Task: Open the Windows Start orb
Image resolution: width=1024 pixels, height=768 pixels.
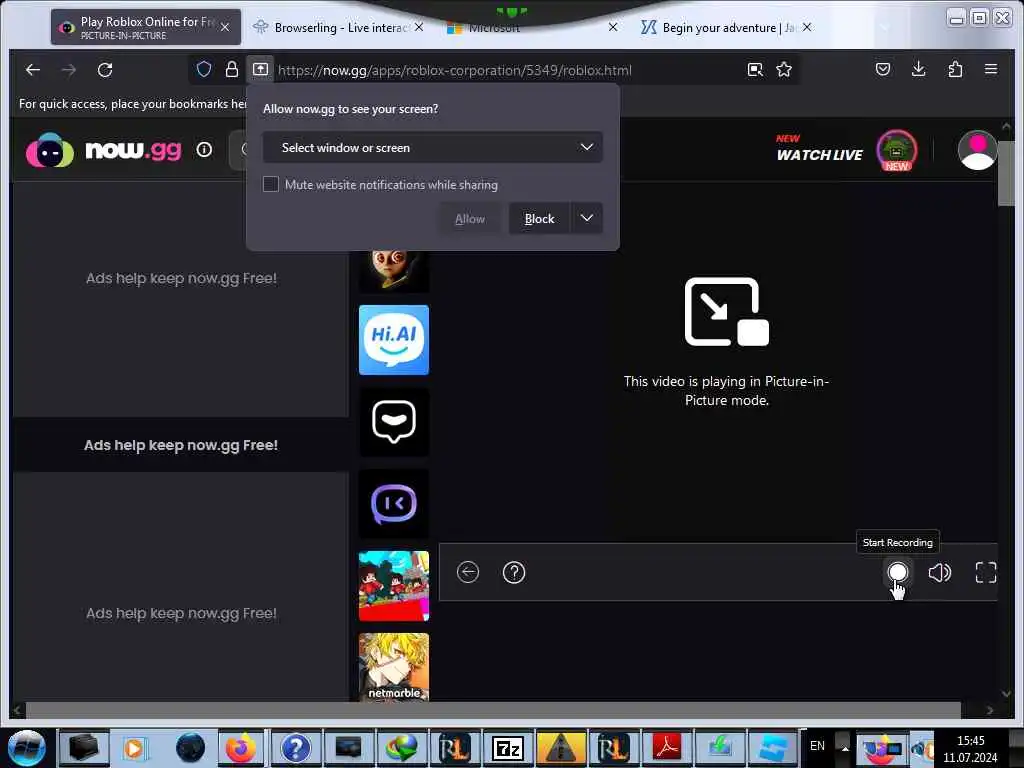Action: click(x=27, y=748)
